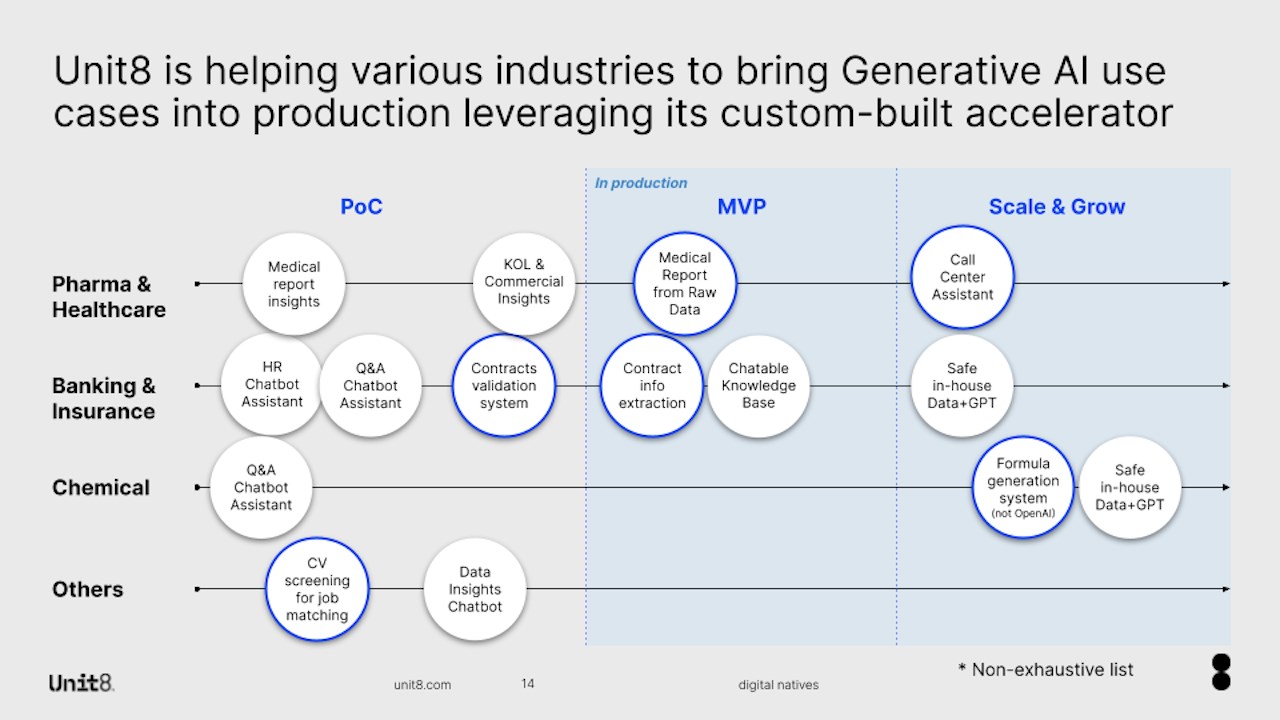Viewport: 1280px width, 720px height.
Task: Select the Medical report insights circle
Action: 294,284
